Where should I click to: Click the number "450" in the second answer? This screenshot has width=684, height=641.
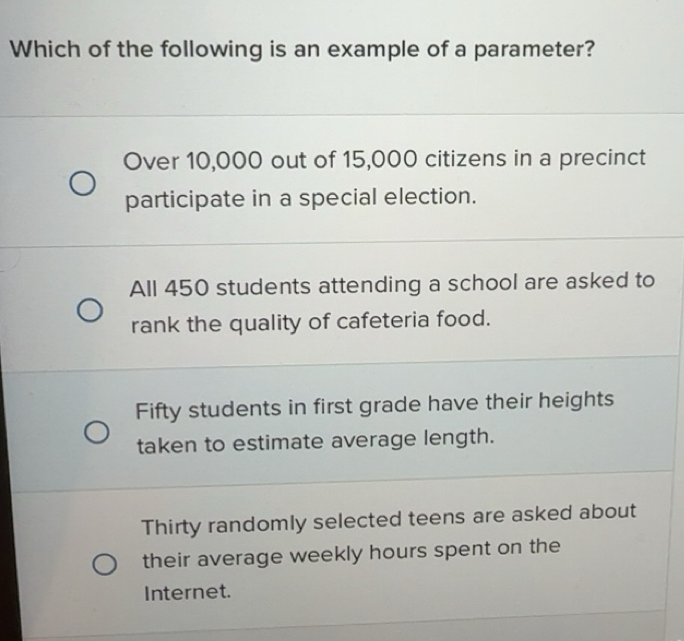pyautogui.click(x=187, y=286)
